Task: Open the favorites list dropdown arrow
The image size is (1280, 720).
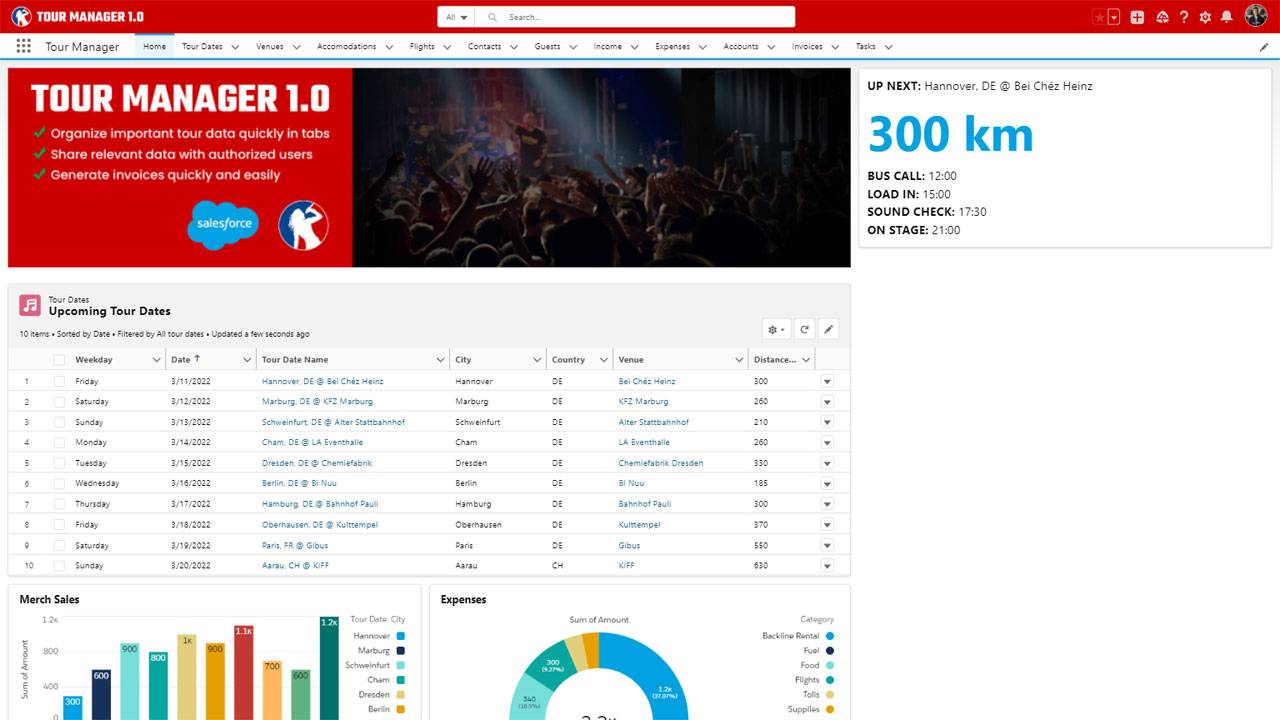Action: click(1114, 17)
